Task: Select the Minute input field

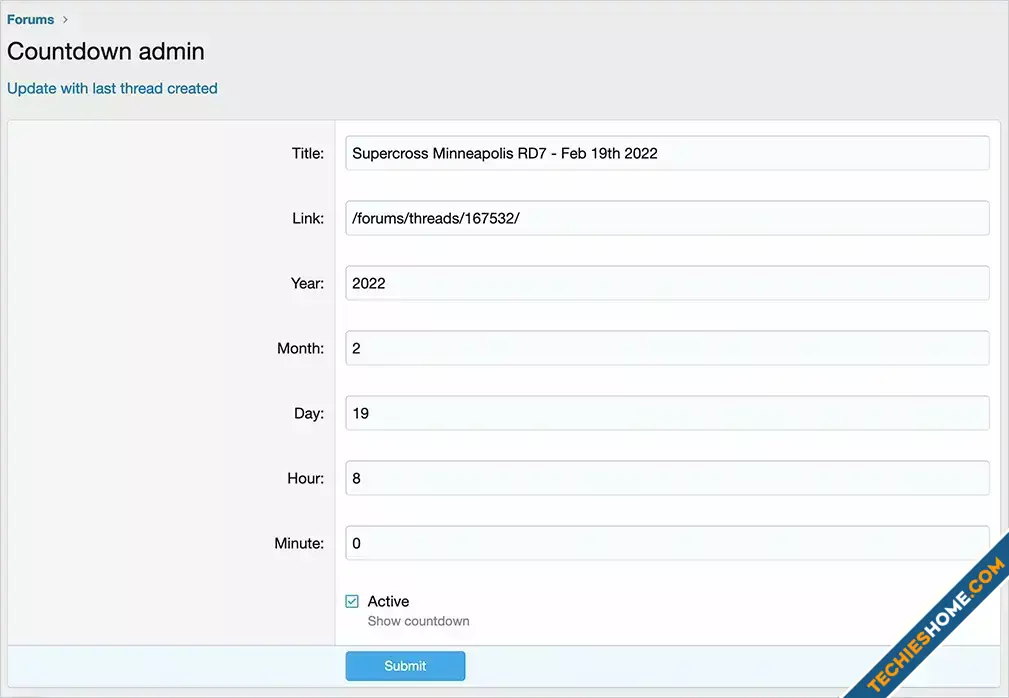Action: 667,543
